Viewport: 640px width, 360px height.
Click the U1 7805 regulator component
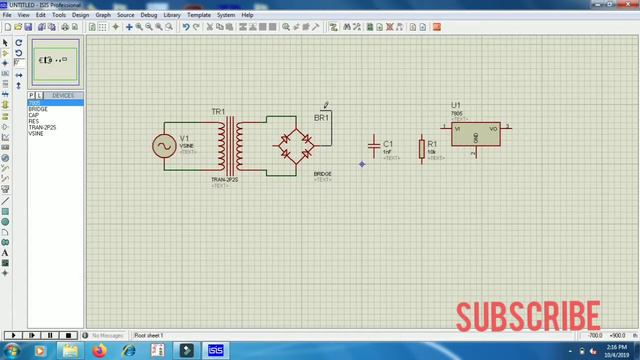[476, 134]
